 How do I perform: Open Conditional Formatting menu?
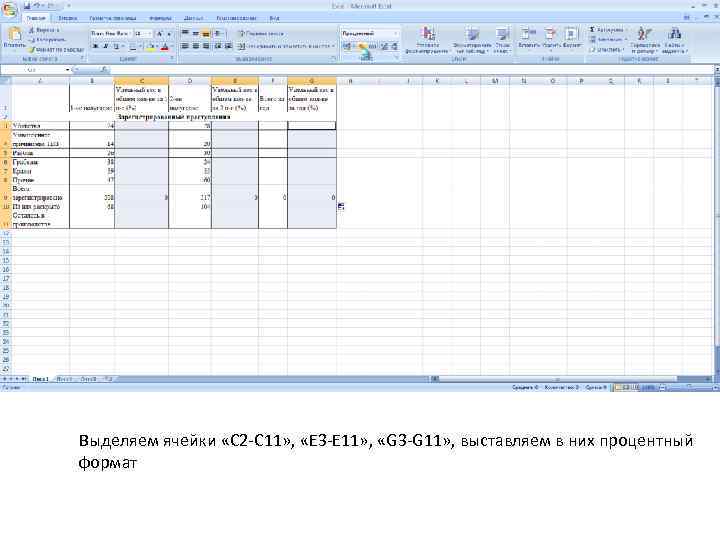tap(427, 40)
